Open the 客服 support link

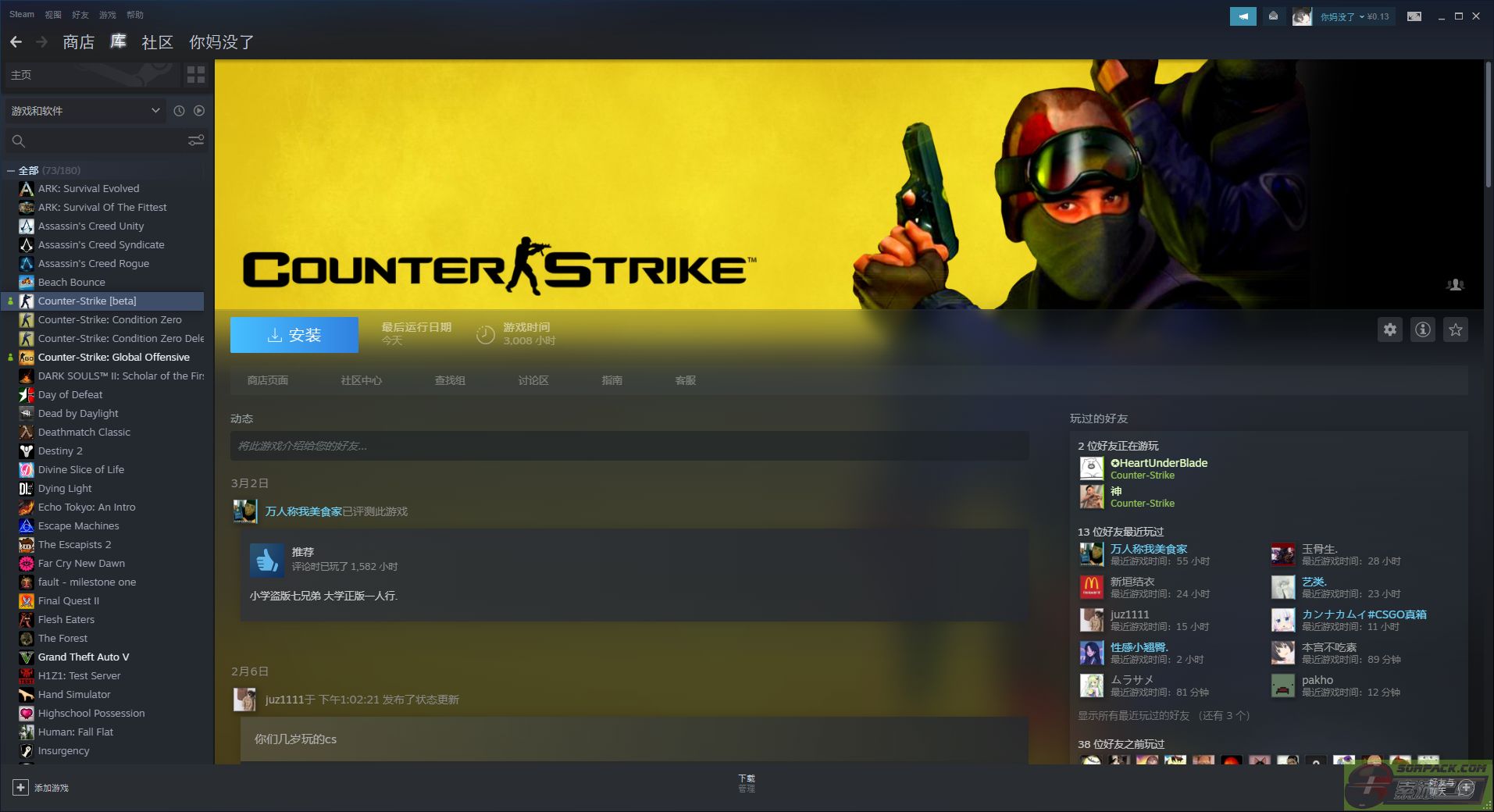click(x=686, y=380)
